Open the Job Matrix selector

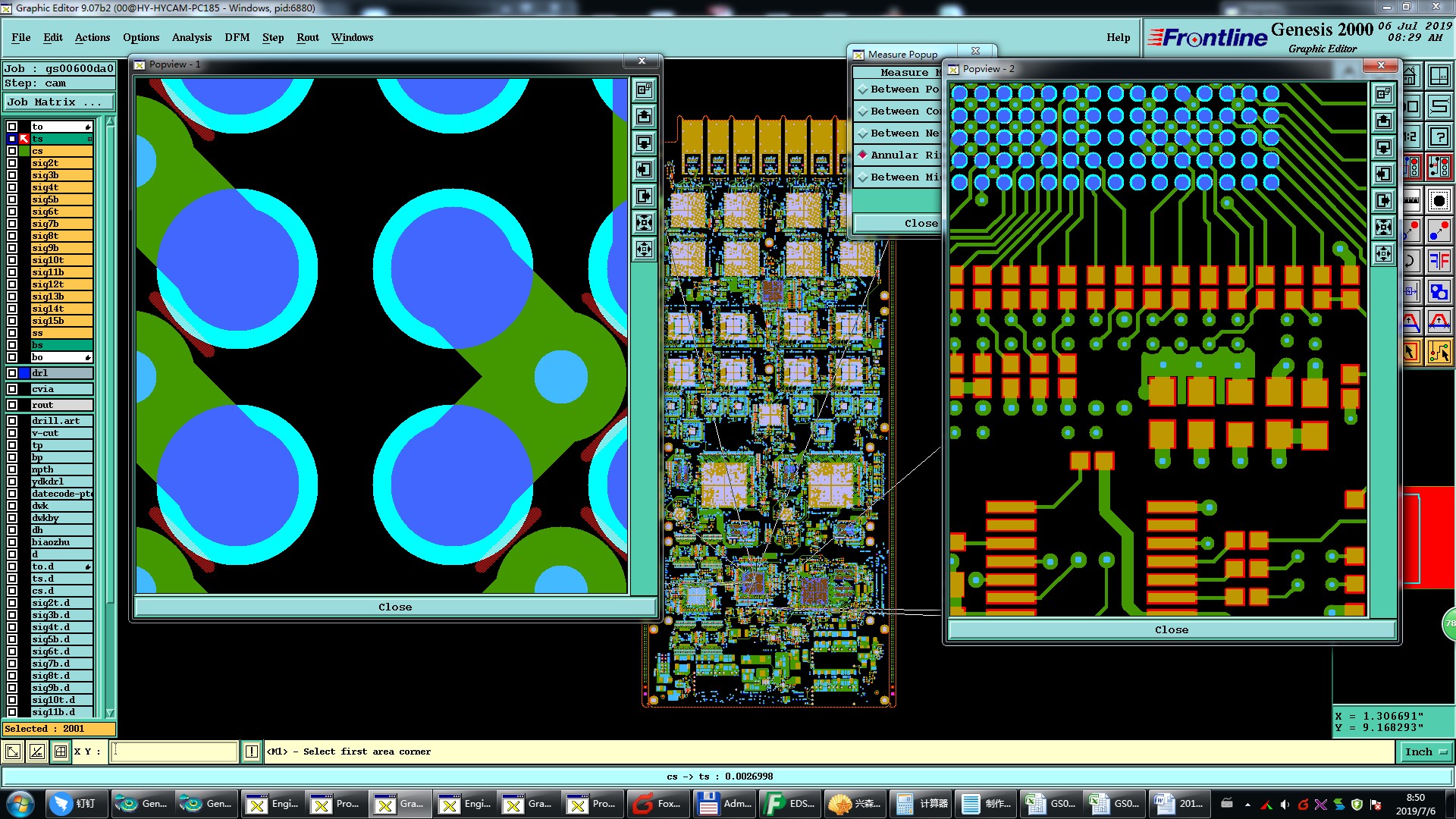[x=58, y=102]
